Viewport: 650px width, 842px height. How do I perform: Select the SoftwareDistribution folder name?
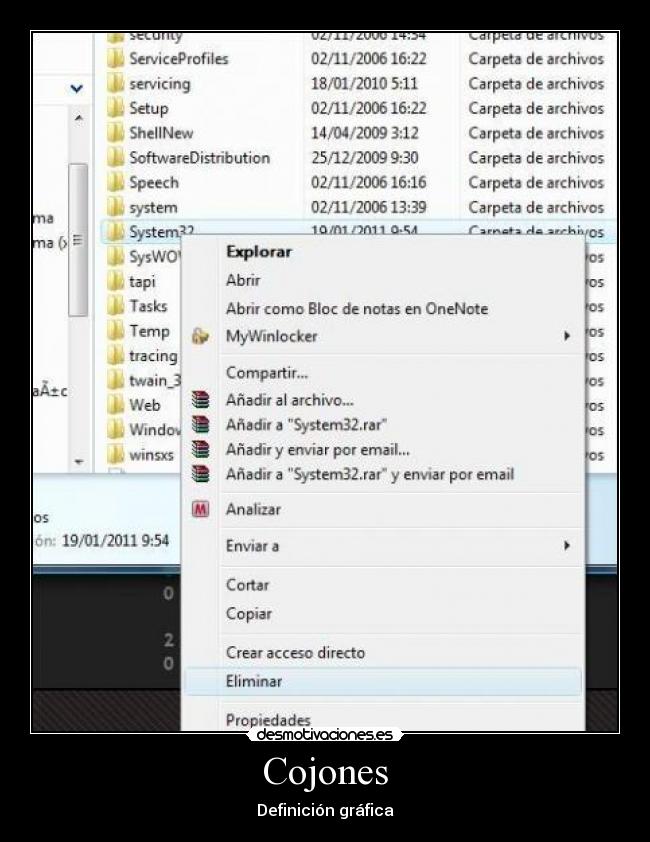pyautogui.click(x=199, y=158)
